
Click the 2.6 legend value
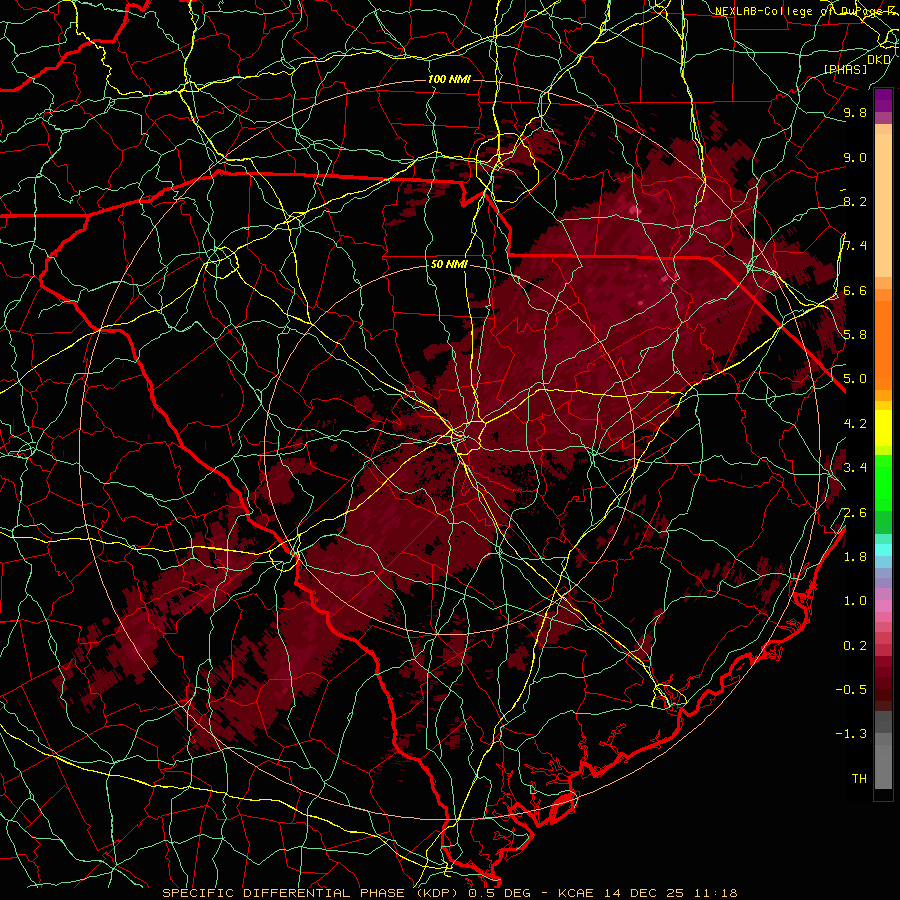[855, 513]
